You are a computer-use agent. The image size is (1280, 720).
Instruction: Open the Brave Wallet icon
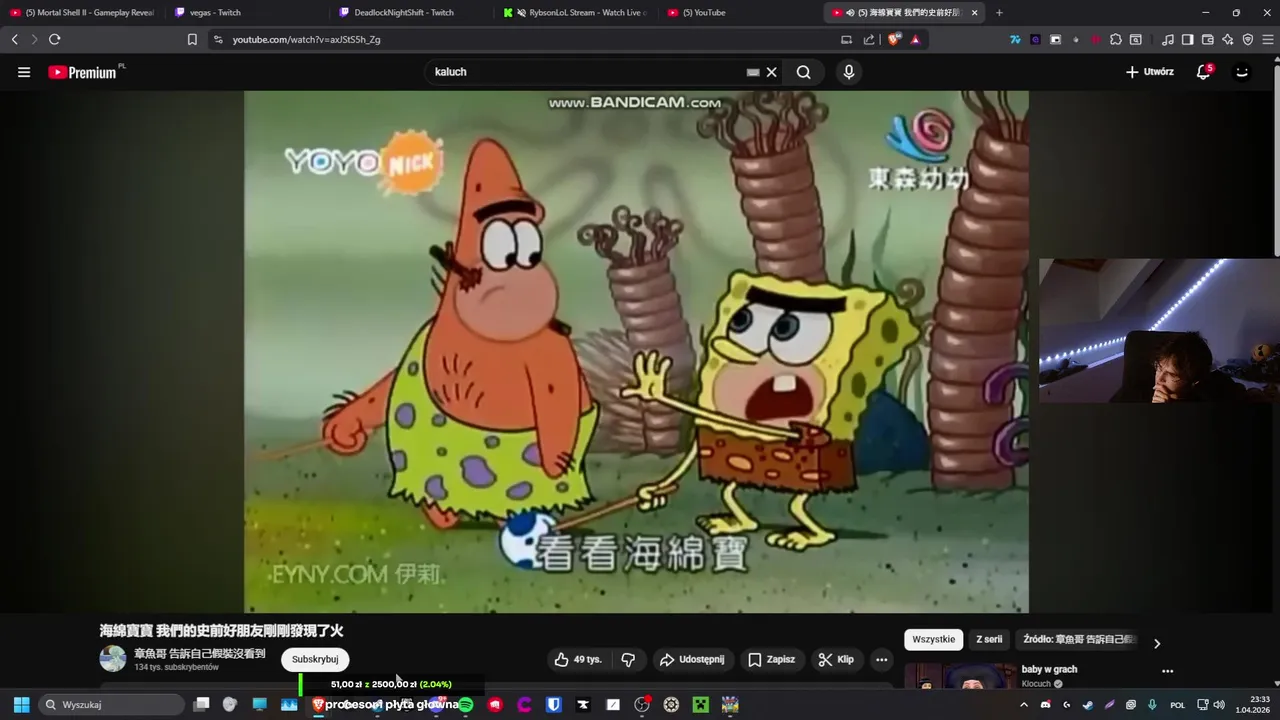(x=1207, y=39)
